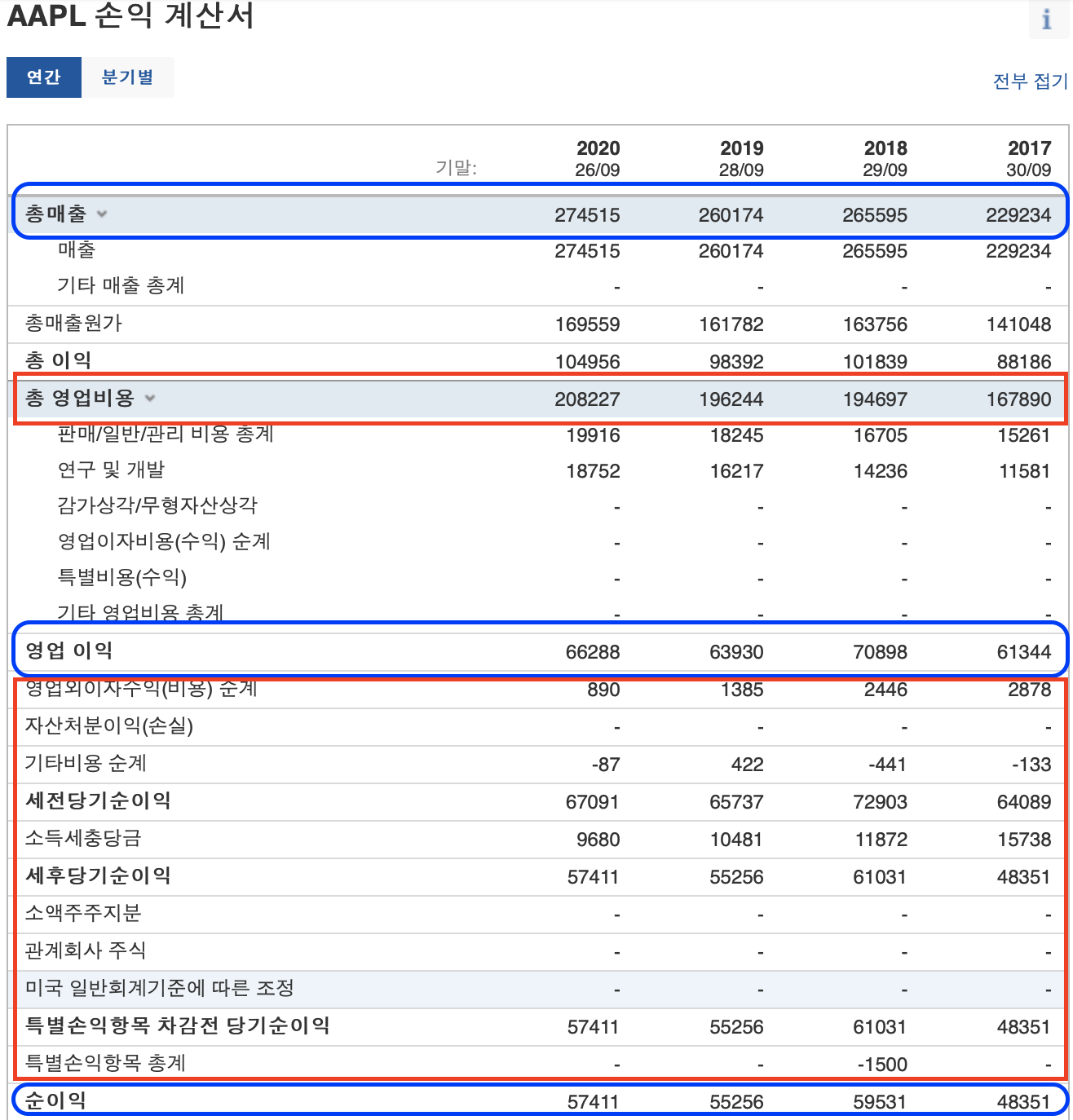This screenshot has width=1073, height=1120.
Task: Click the 2018 특별손익항목 총계 value -1500
Action: (882, 1065)
